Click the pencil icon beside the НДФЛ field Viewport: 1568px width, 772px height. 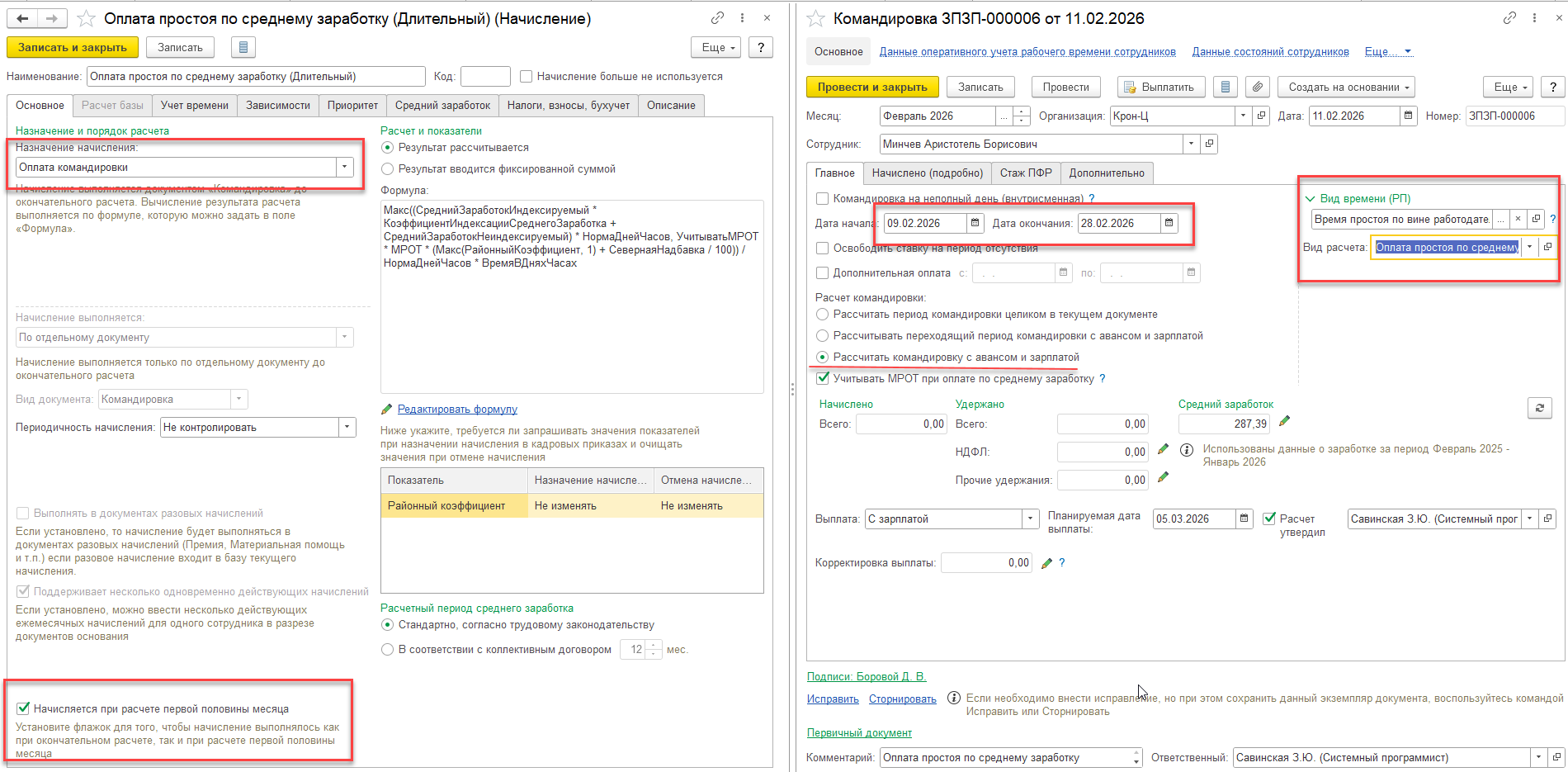pos(1163,450)
